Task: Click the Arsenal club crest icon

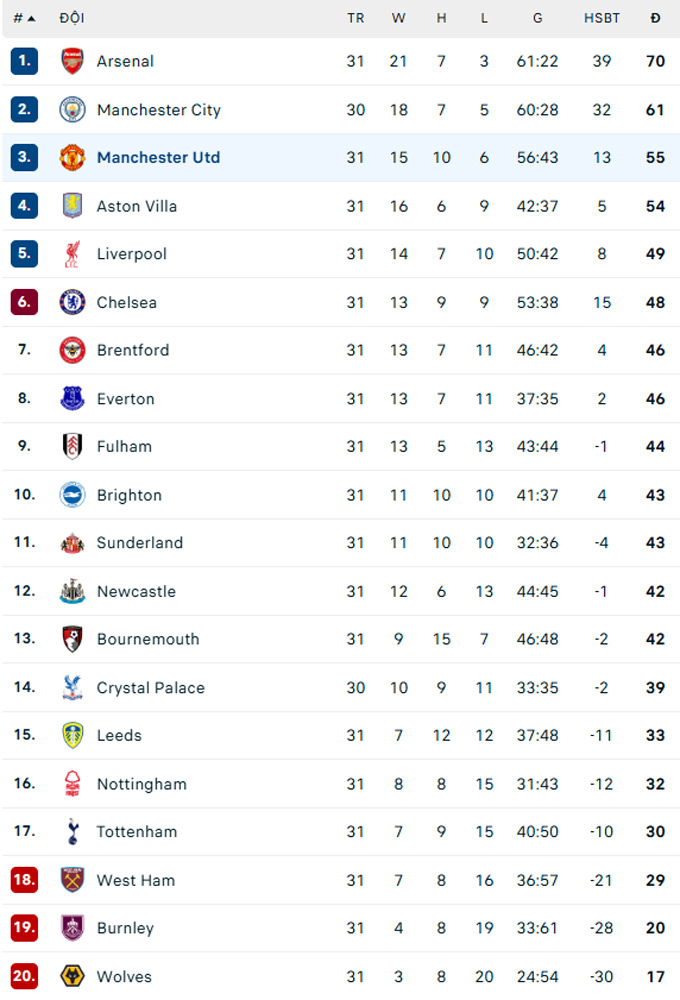Action: (72, 61)
